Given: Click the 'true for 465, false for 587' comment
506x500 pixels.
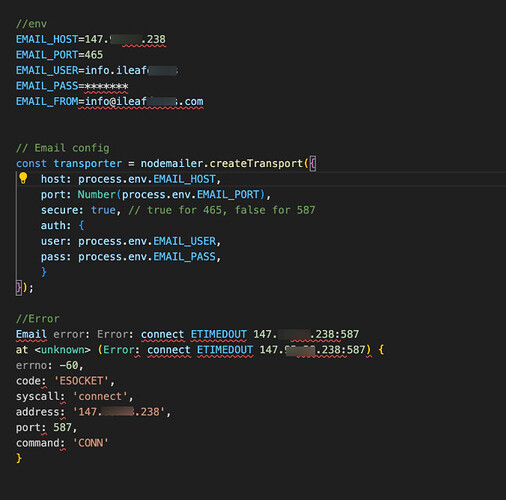Looking at the screenshot, I should click(222, 210).
